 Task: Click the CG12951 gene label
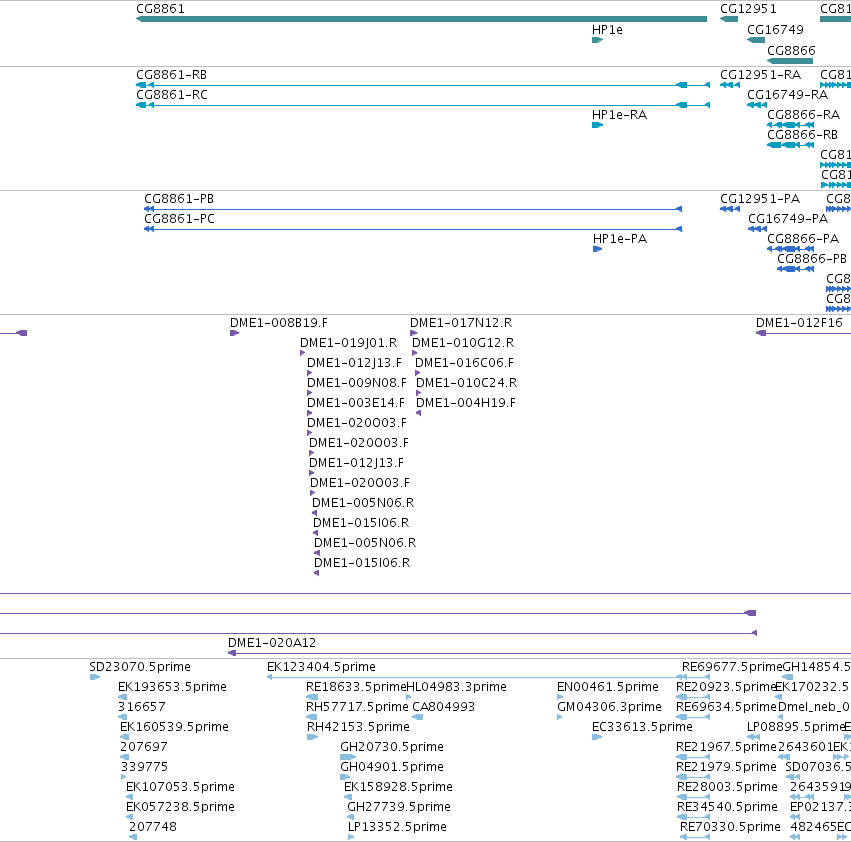748,9
